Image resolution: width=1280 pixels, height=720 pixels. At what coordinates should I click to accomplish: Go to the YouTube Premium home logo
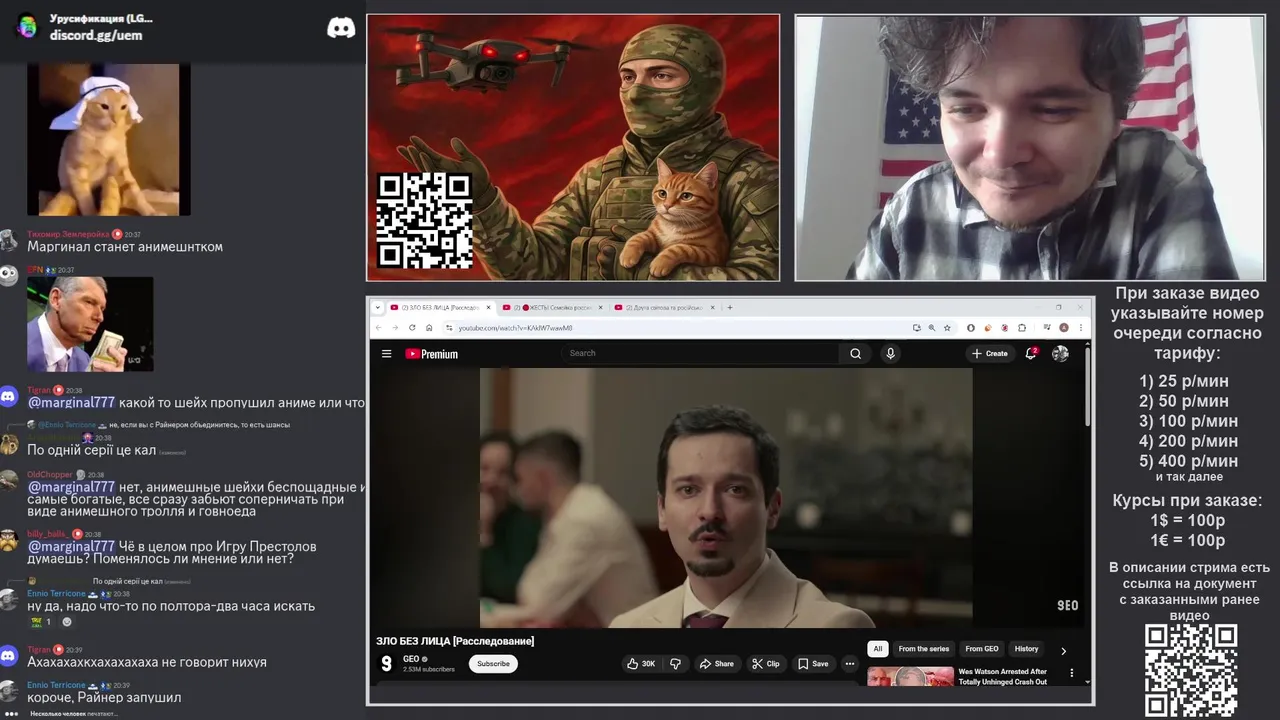(431, 353)
